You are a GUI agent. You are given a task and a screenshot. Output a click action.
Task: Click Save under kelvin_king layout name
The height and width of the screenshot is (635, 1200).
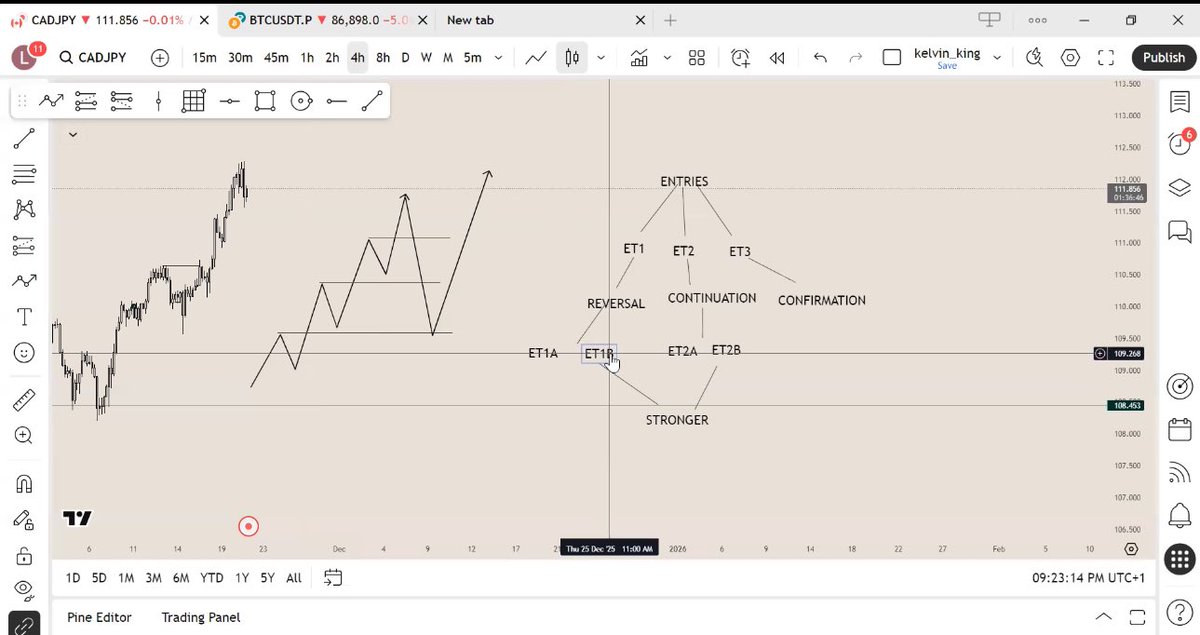click(x=946, y=66)
